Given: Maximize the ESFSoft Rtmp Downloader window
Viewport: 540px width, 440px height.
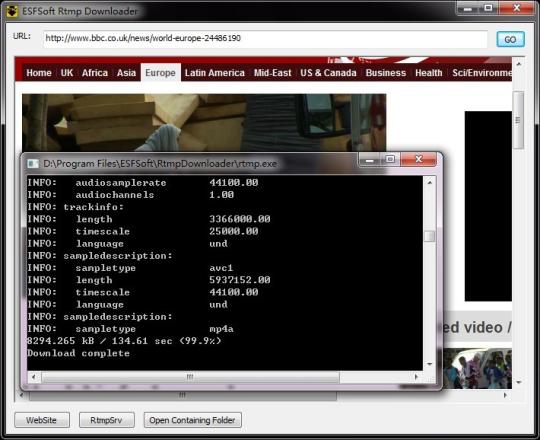Looking at the screenshot, I should pos(488,8).
